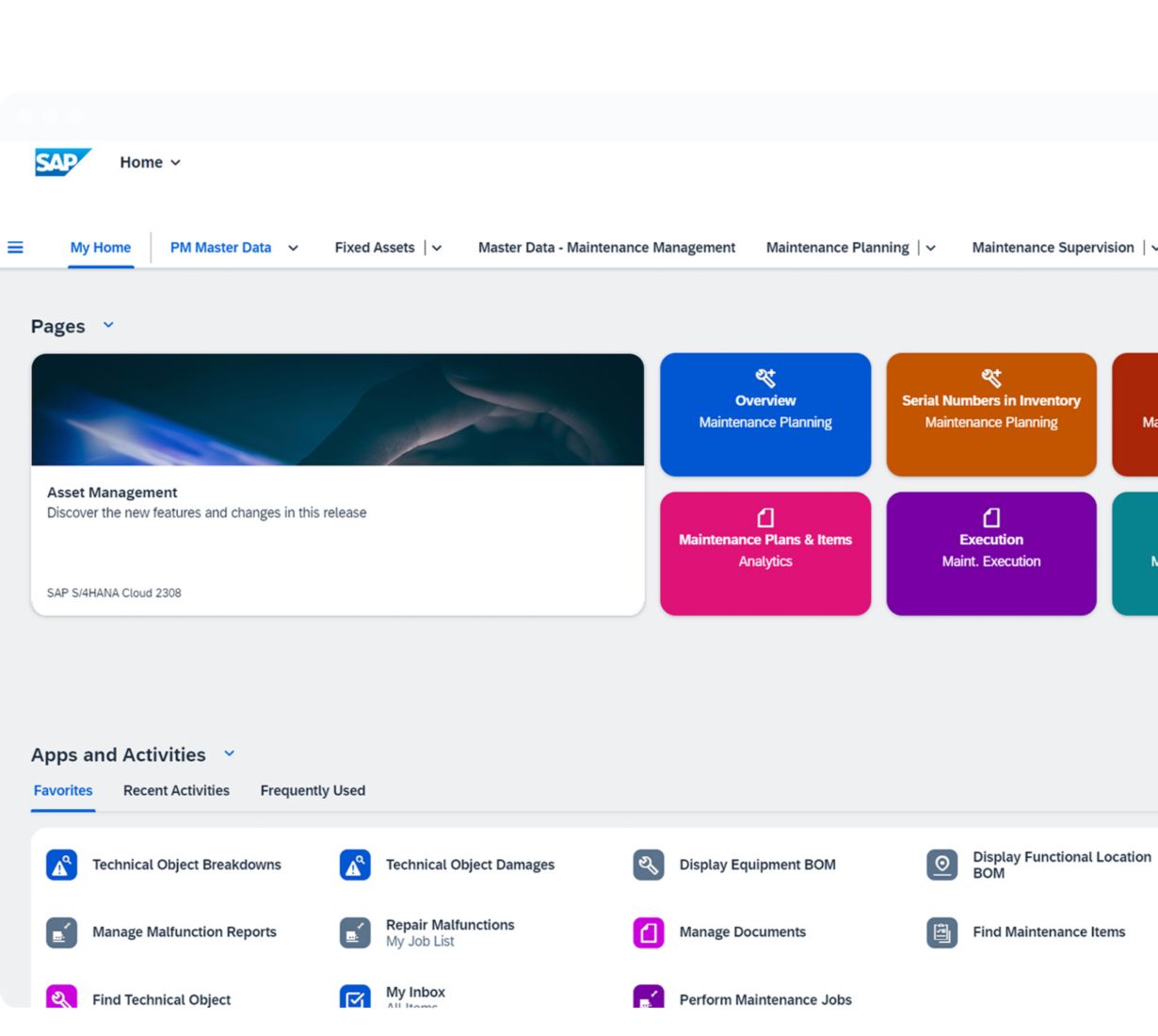Open the Overview Maintenance Planning tile

tap(765, 414)
